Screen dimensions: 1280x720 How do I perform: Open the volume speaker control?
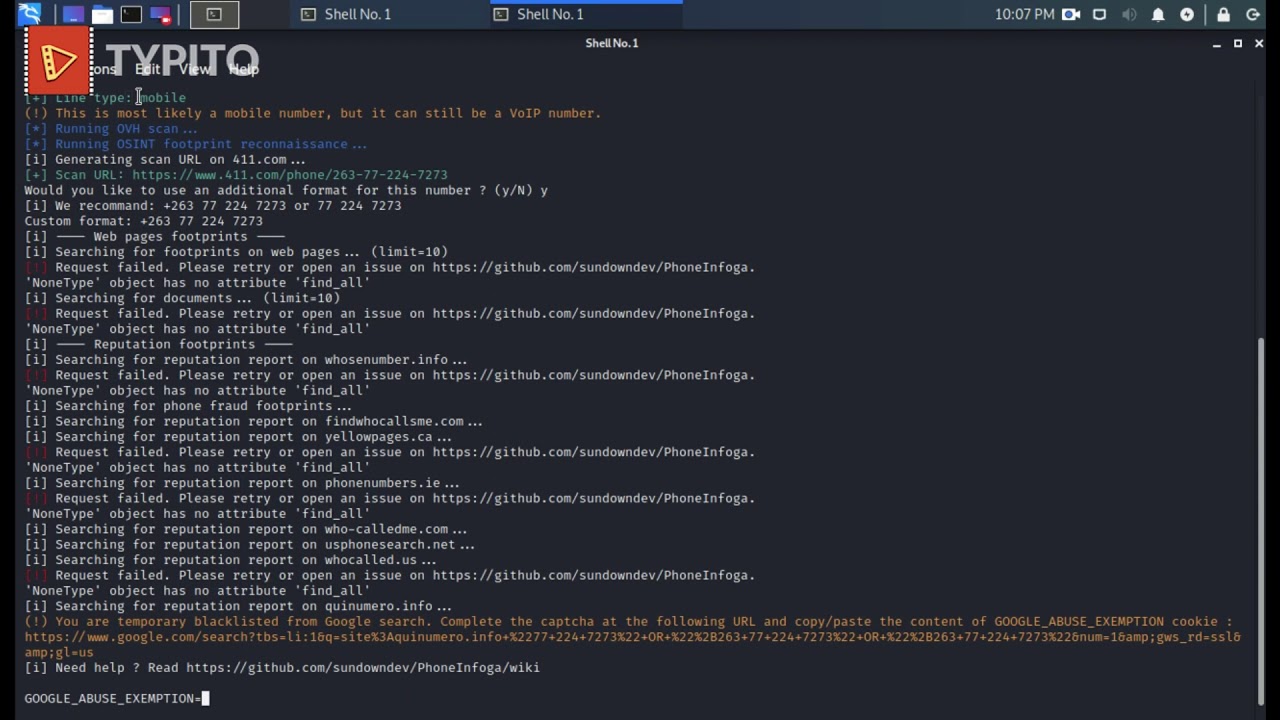(1129, 14)
